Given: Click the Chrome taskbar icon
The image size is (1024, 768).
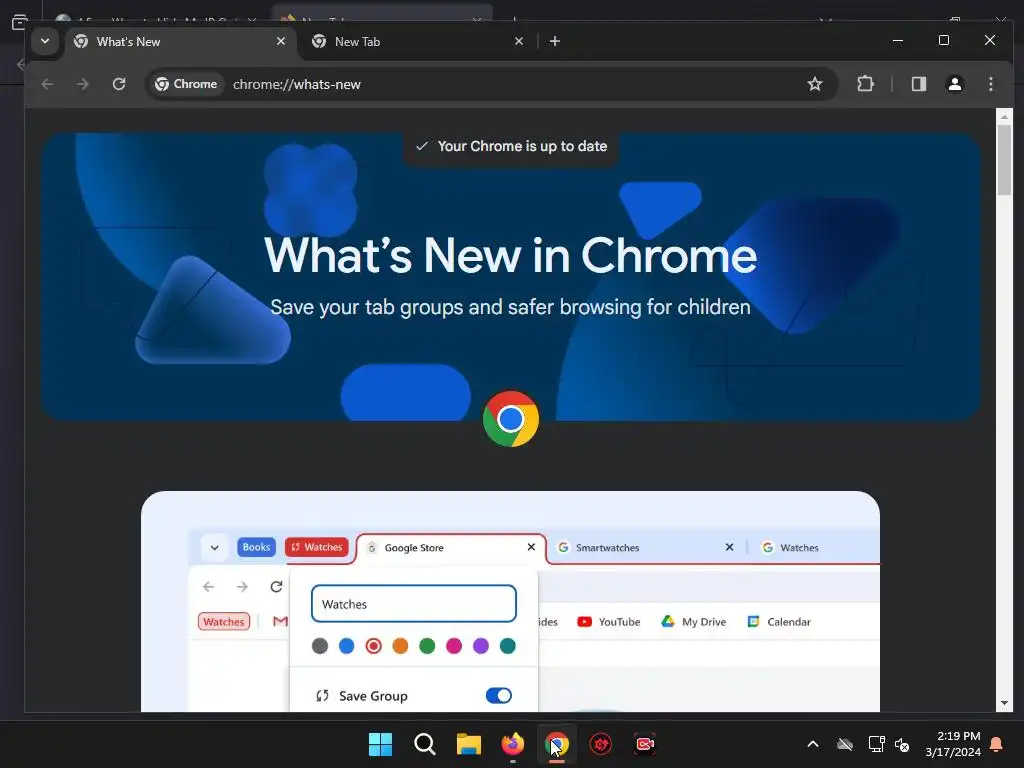Looking at the screenshot, I should click(x=557, y=744).
